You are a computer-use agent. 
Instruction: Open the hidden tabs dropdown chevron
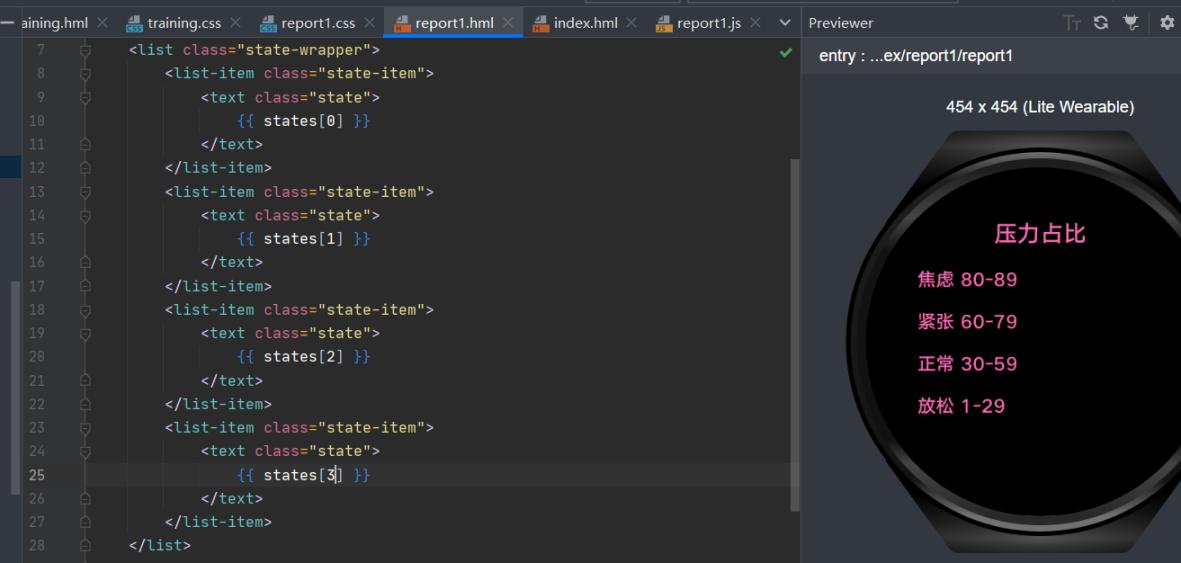point(784,23)
